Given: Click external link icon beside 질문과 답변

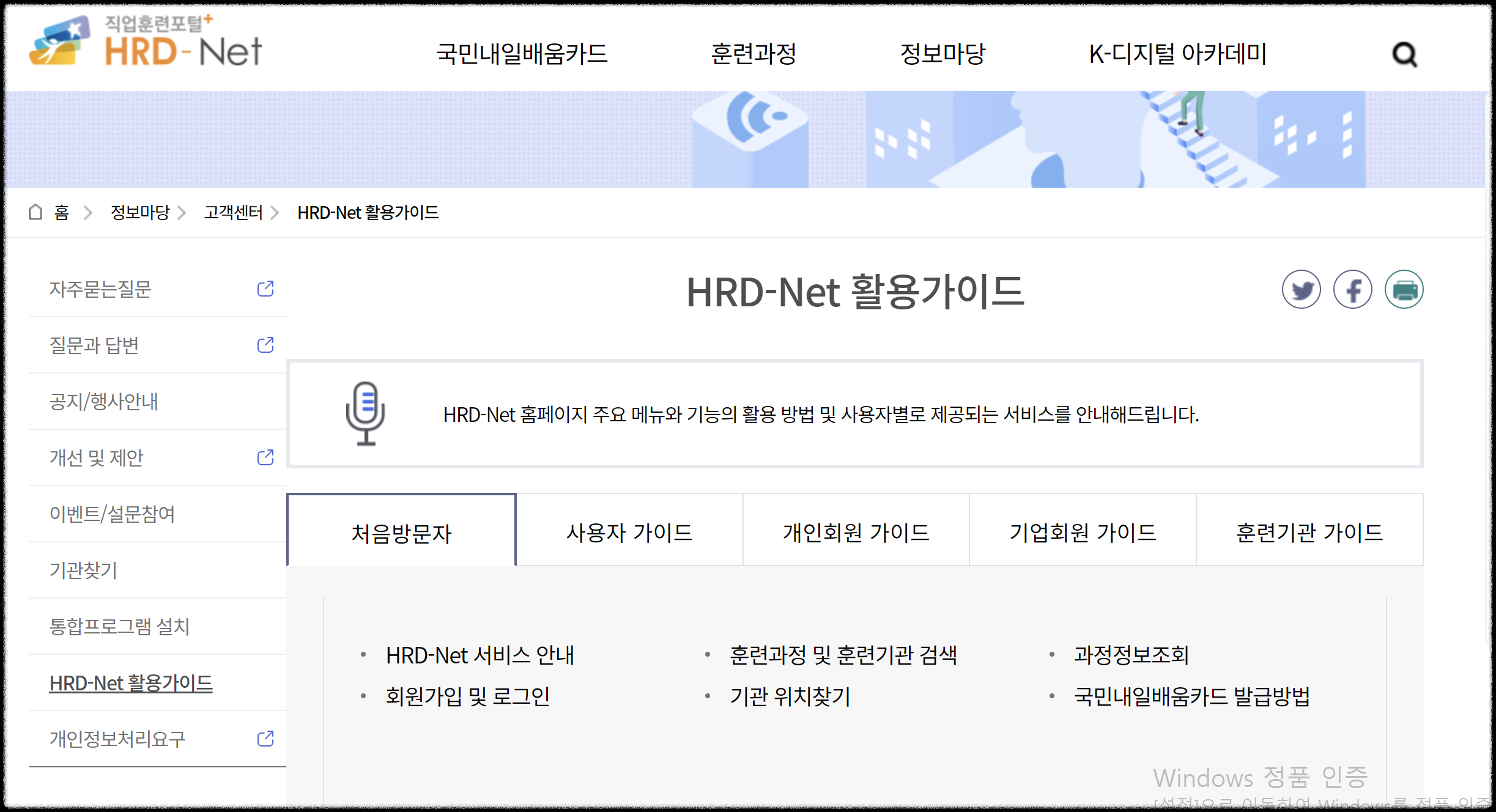Looking at the screenshot, I should coord(265,345).
